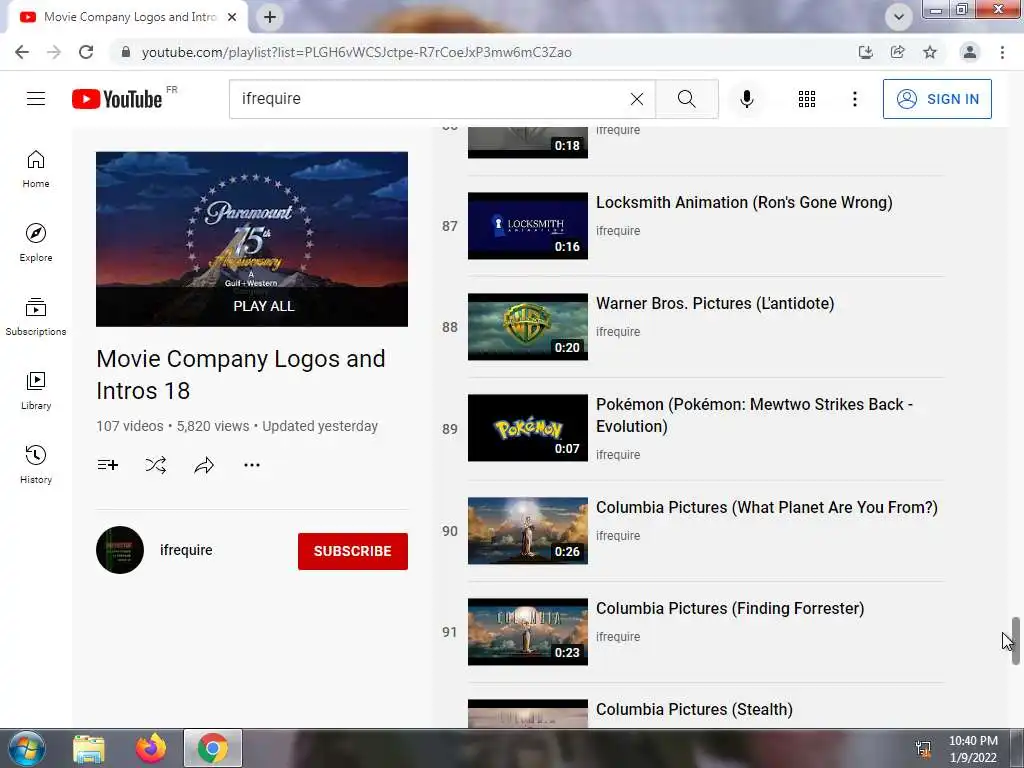Click the network tray icon

(x=923, y=749)
